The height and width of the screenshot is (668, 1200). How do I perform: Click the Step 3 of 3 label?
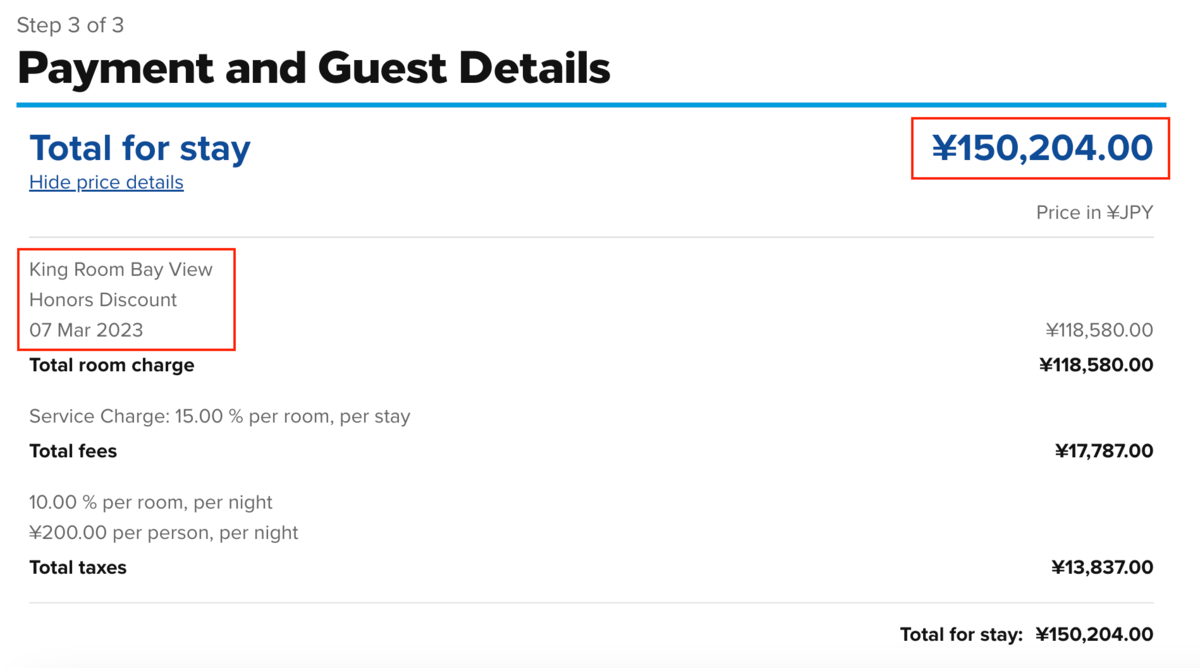[x=71, y=25]
